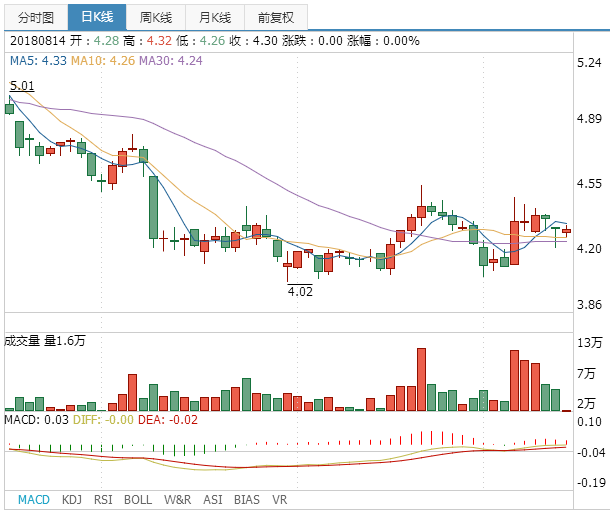Show the W&R indicator

tap(177, 500)
